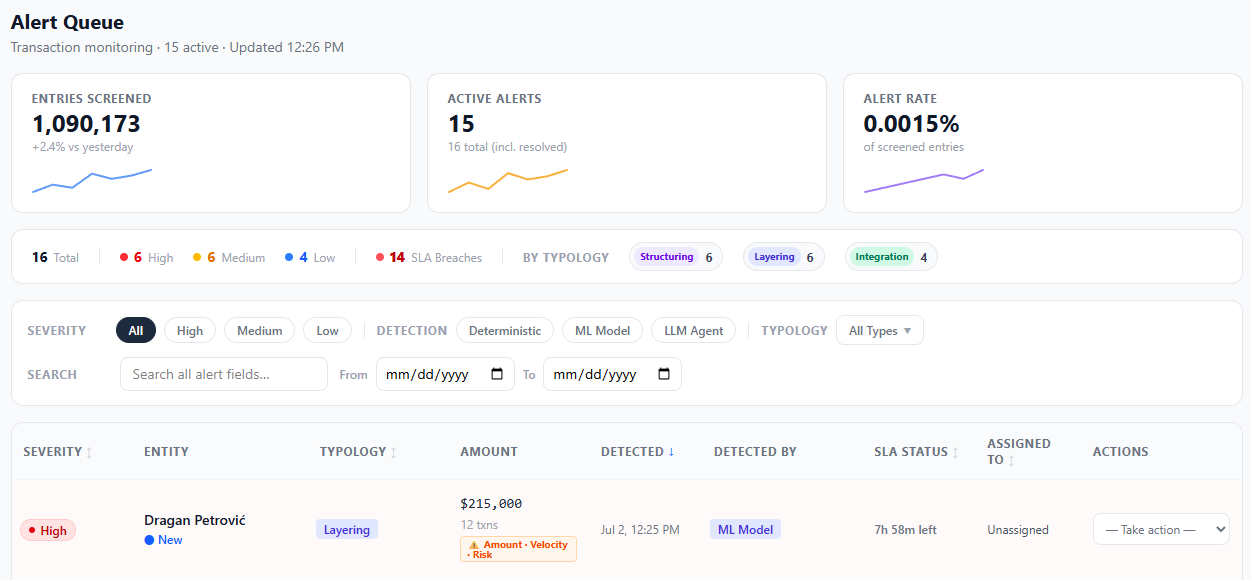The height and width of the screenshot is (581, 1252).
Task: Sort by SLA Status column arrows
Action: point(955,452)
